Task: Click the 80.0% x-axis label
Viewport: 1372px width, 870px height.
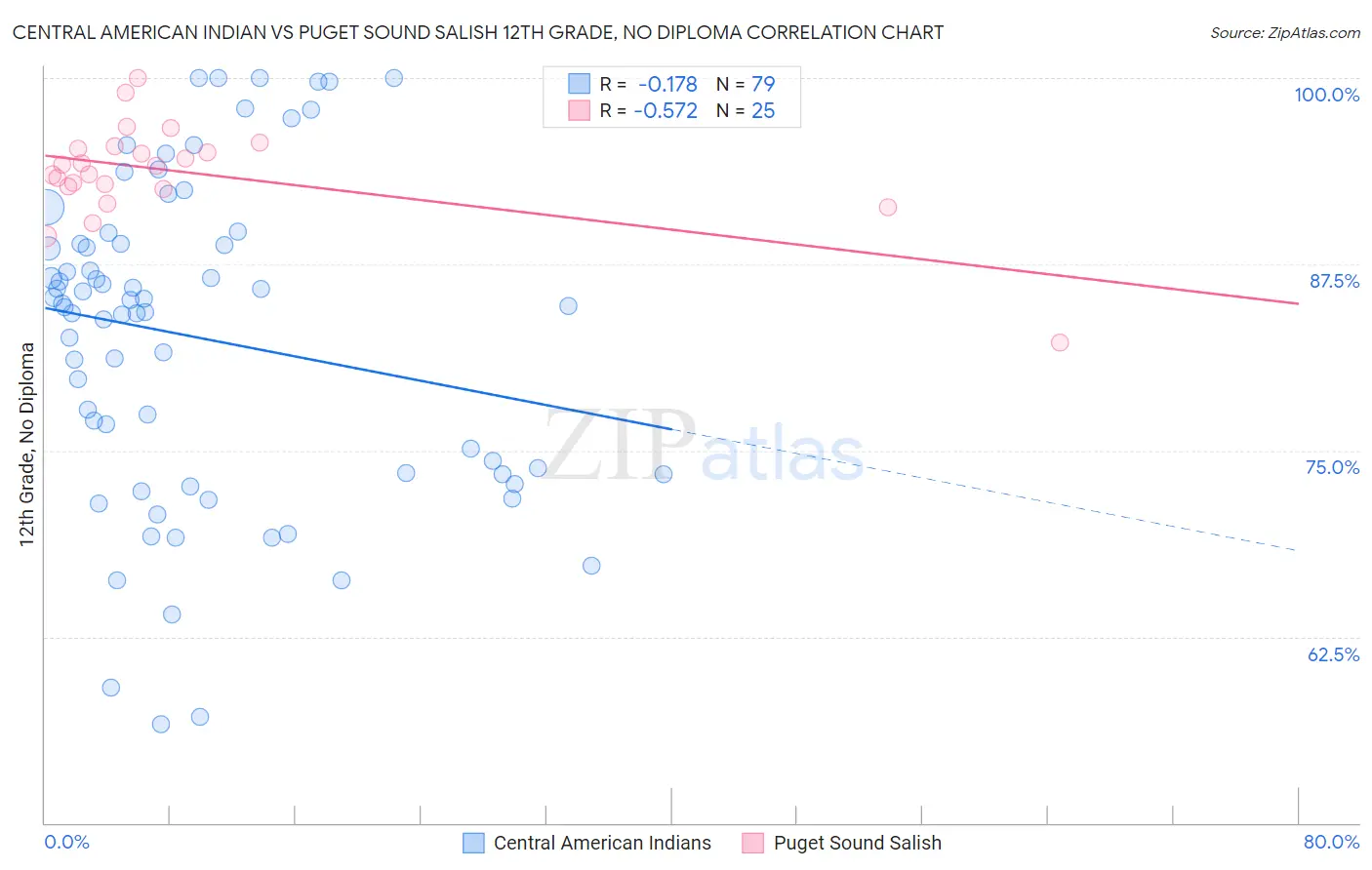Action: click(1332, 842)
